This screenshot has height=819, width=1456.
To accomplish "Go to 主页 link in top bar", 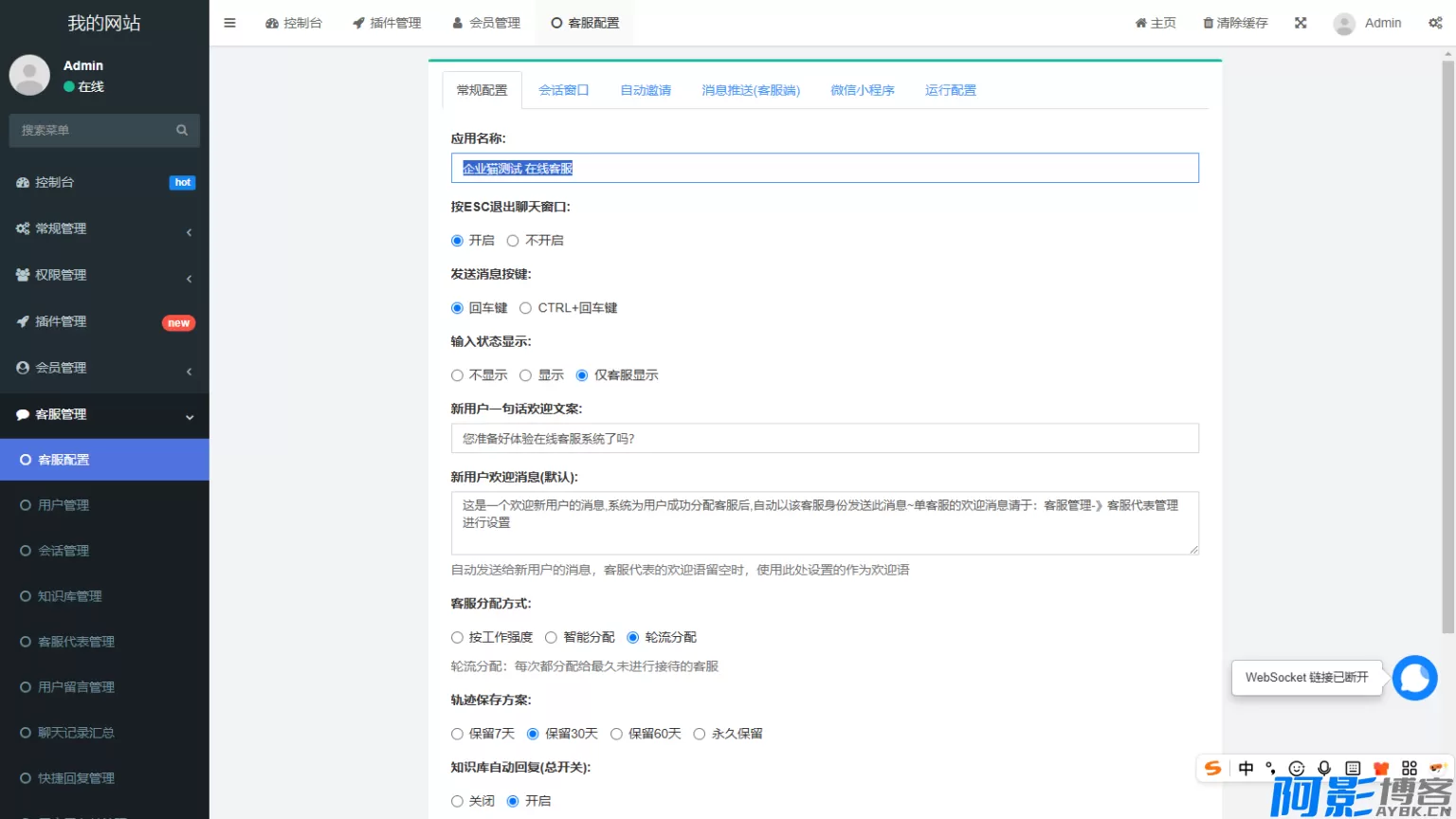I will (x=1156, y=23).
